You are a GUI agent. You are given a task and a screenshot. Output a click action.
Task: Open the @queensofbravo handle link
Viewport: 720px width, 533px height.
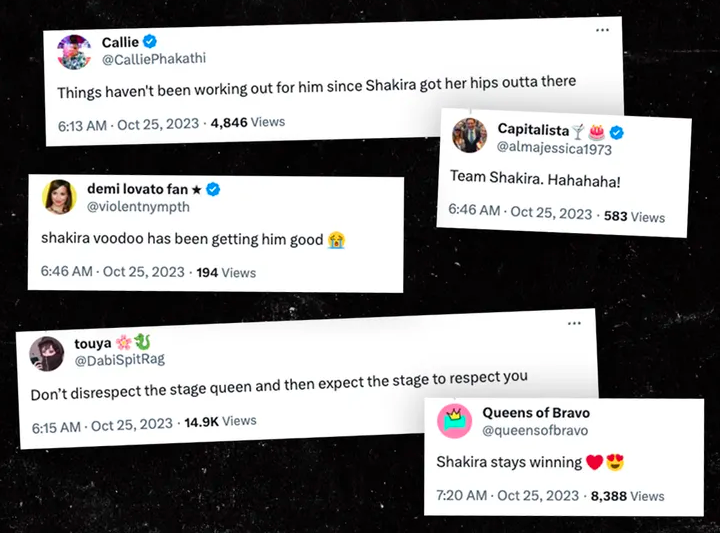(535, 431)
